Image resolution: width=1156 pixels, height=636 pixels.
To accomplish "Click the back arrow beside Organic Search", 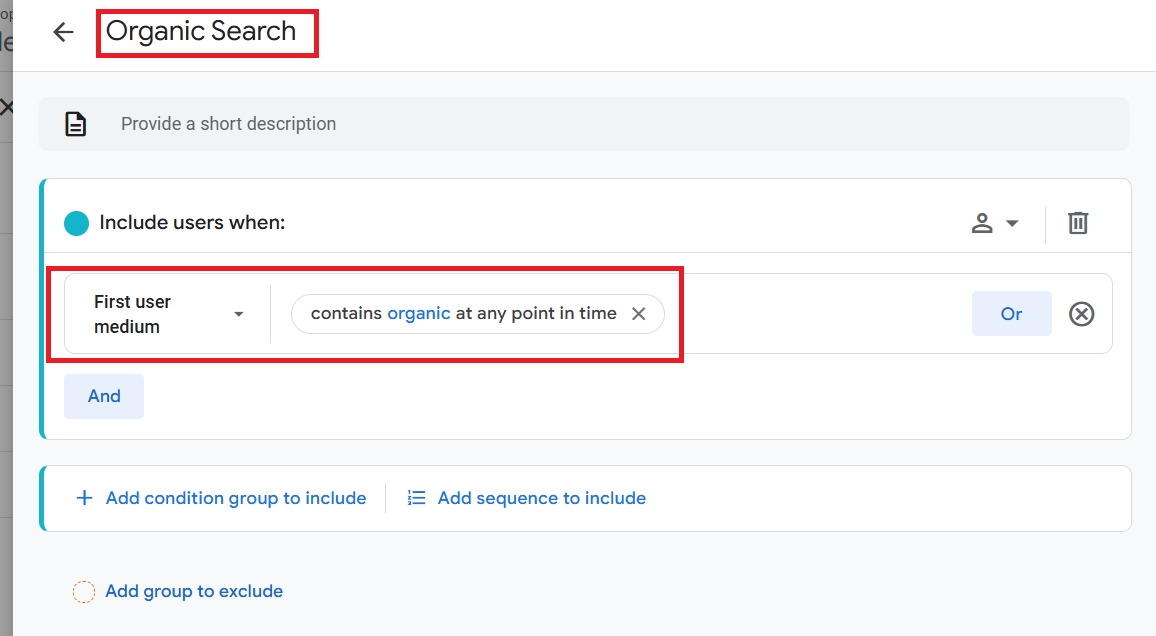I will tap(64, 32).
